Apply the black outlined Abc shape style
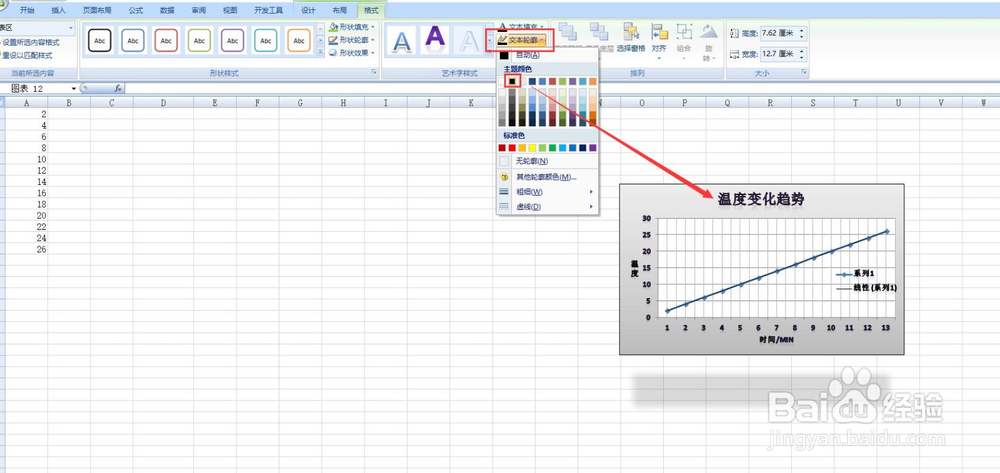1000x473 pixels. coord(99,40)
